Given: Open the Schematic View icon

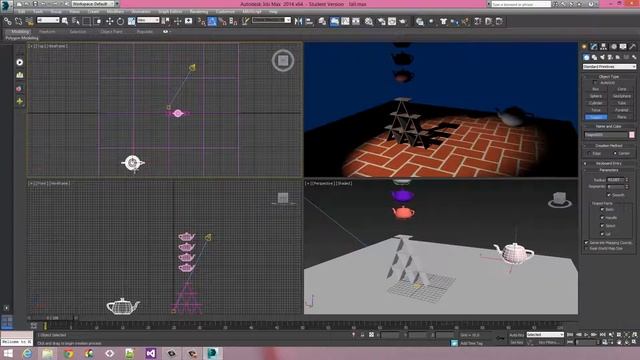Looking at the screenshot, I should coord(356,21).
